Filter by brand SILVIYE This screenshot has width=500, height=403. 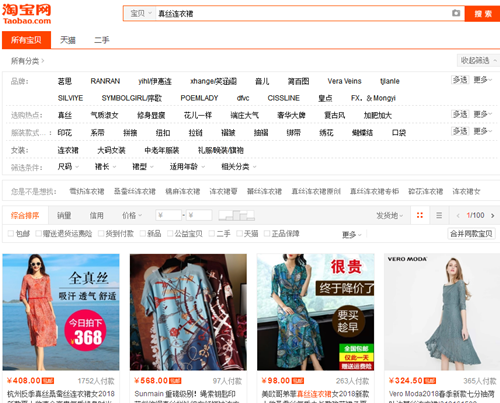click(70, 98)
